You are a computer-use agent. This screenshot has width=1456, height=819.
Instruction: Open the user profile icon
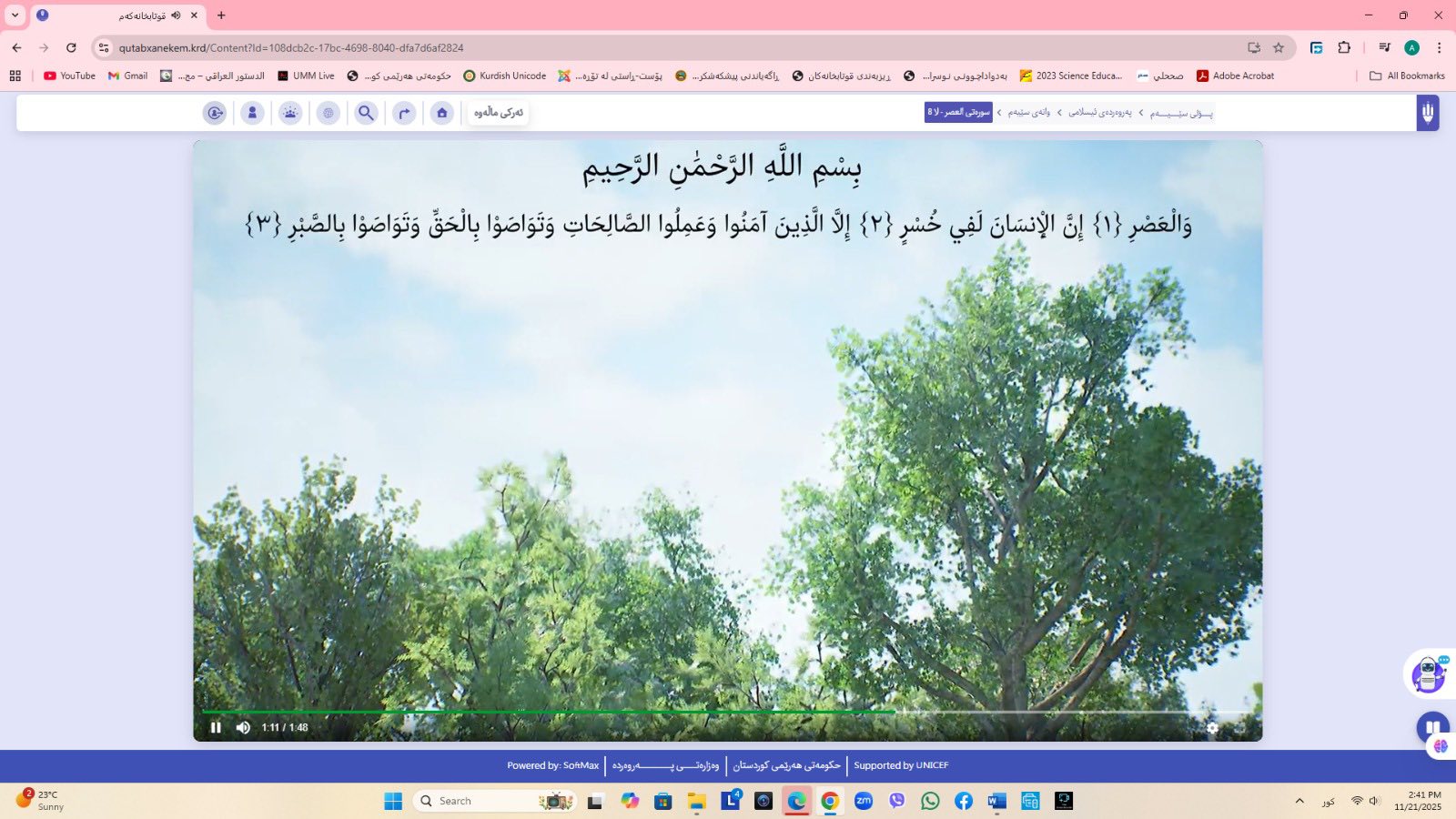click(252, 113)
